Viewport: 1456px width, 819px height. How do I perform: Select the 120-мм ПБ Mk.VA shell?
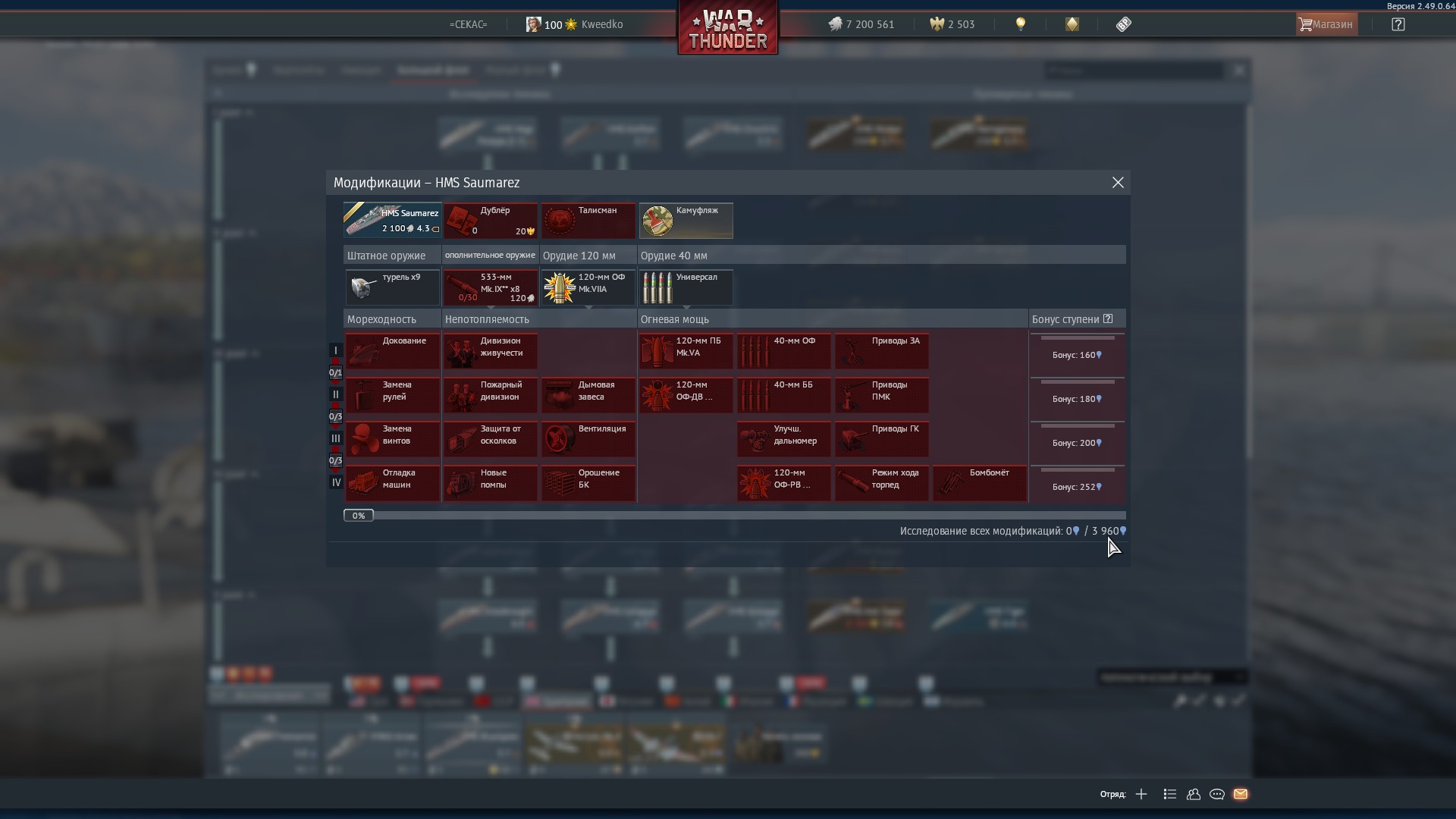pyautogui.click(x=686, y=351)
